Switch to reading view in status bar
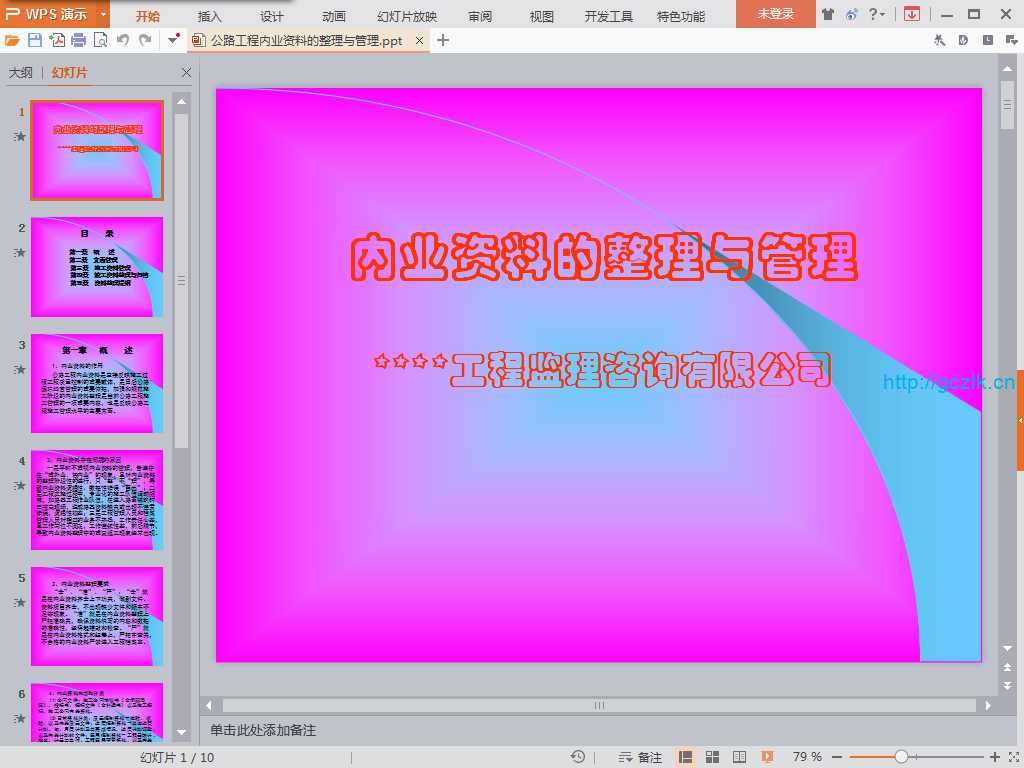Image resolution: width=1024 pixels, height=768 pixels. point(740,757)
